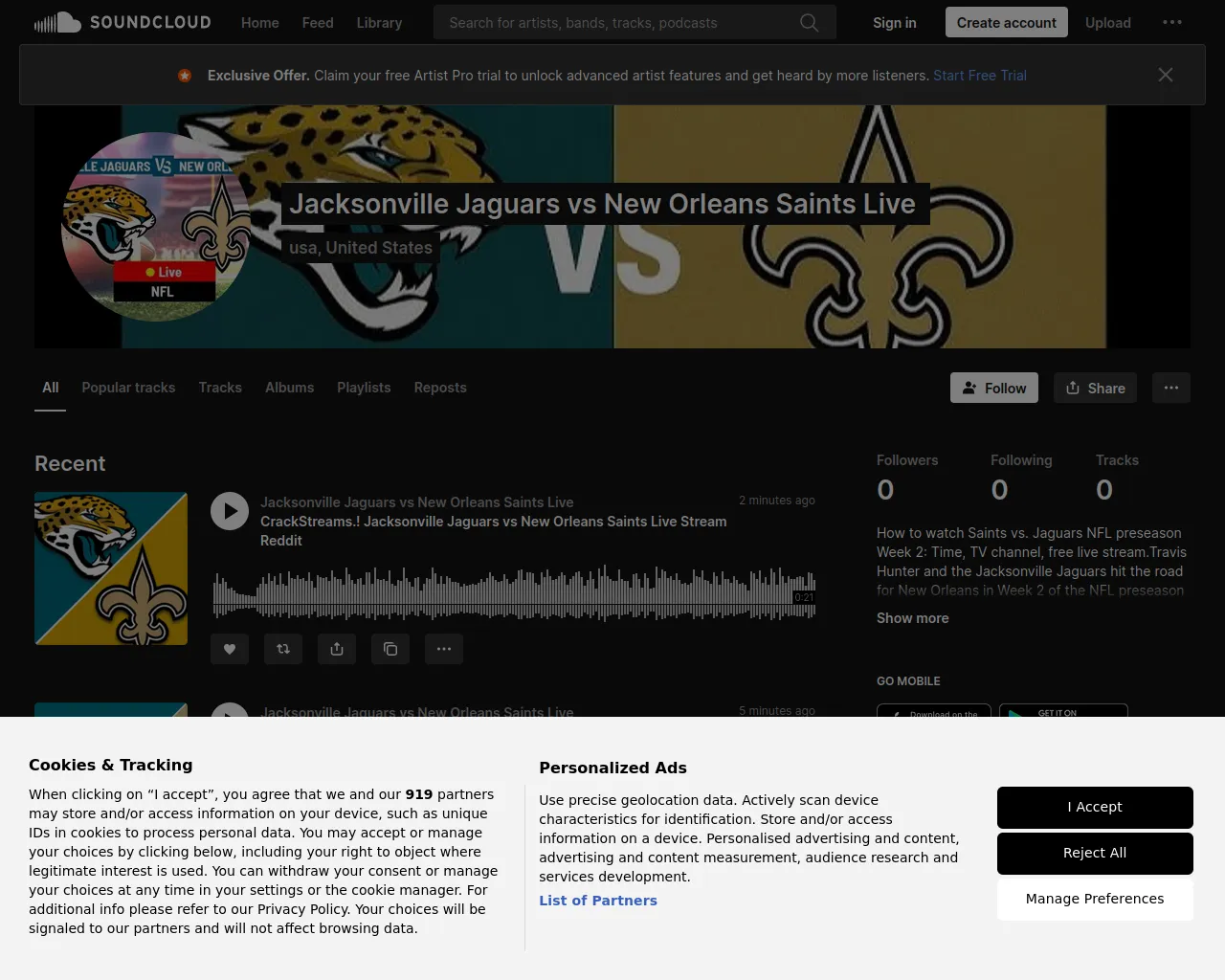Click Create account
Image resolution: width=1225 pixels, height=980 pixels.
(1007, 22)
